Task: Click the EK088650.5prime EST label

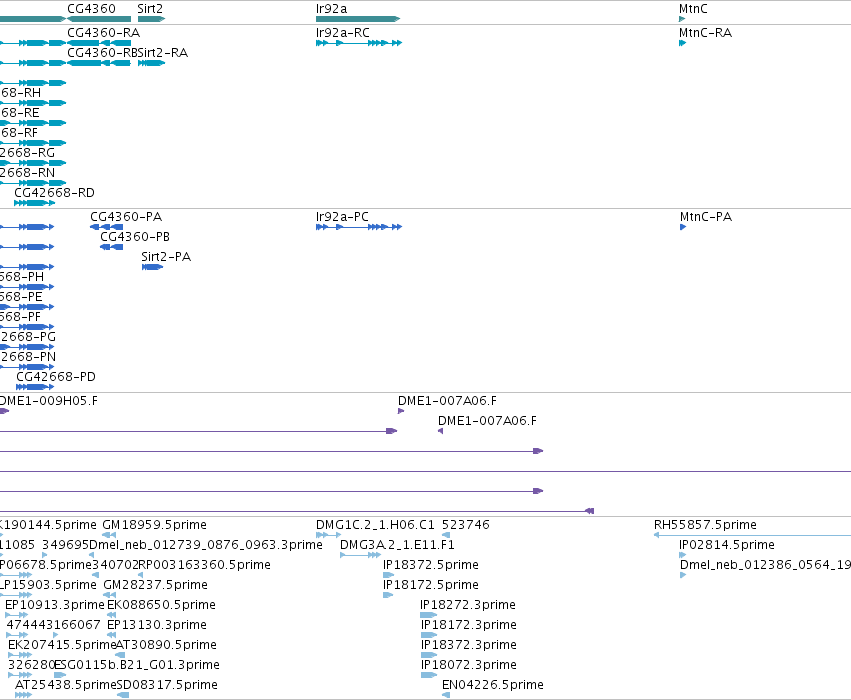Action: (161, 606)
